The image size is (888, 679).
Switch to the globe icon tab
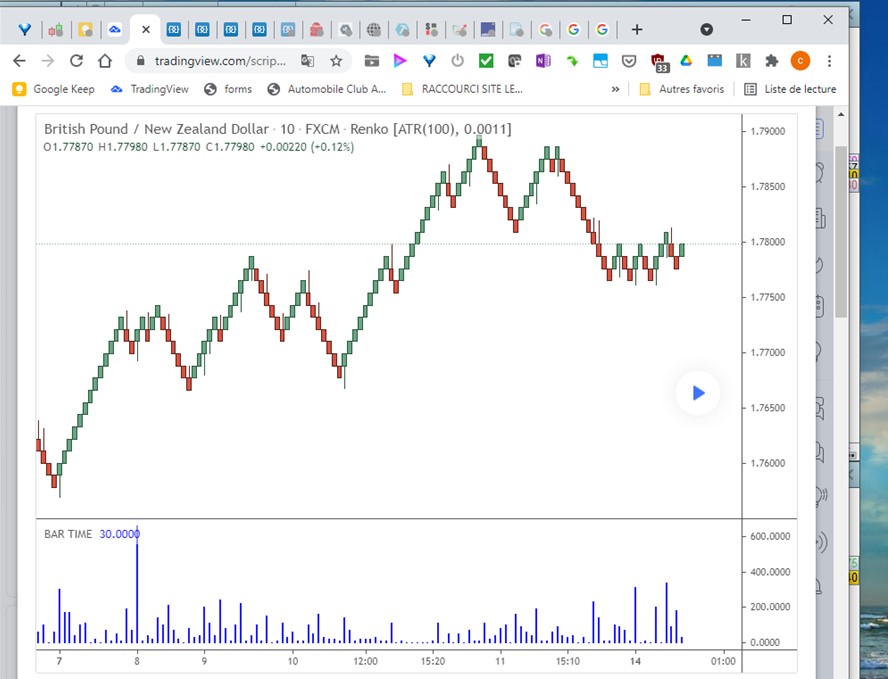tap(374, 29)
